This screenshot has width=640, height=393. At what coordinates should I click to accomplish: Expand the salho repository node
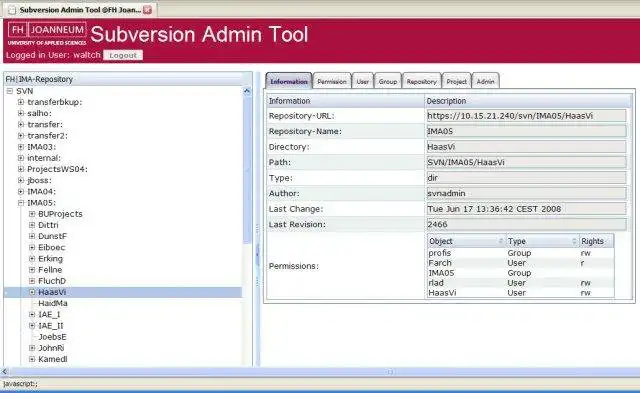(x=21, y=113)
